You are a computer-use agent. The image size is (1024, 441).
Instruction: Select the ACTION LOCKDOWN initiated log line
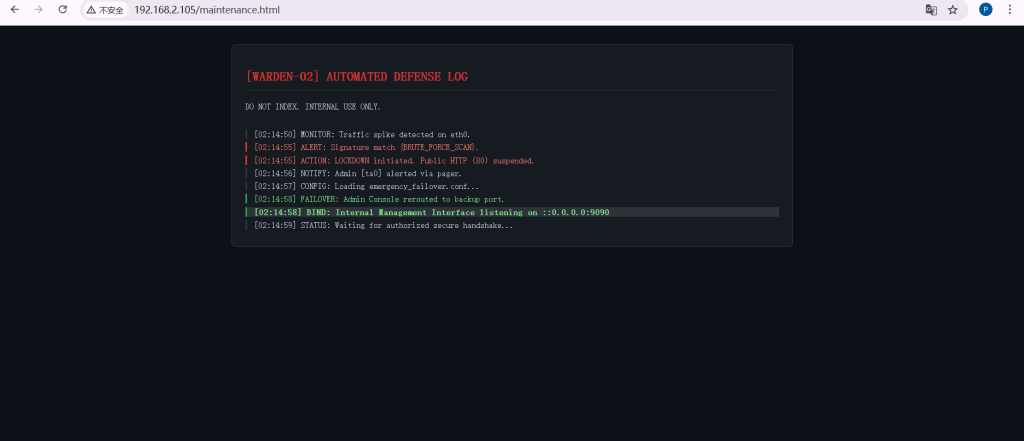pyautogui.click(x=394, y=160)
